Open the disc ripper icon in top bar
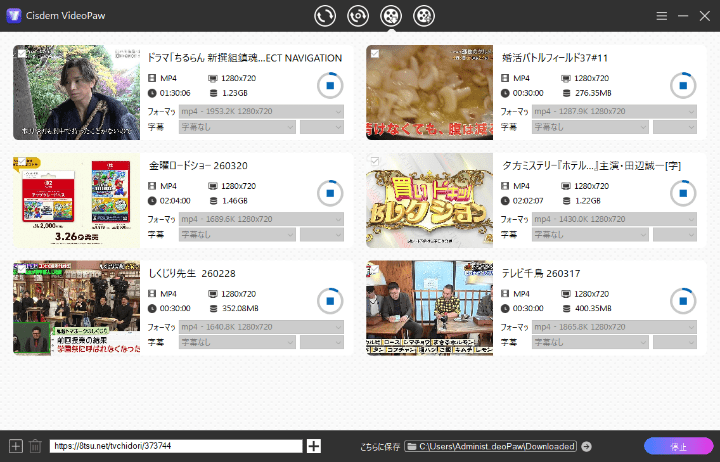 pyautogui.click(x=357, y=16)
